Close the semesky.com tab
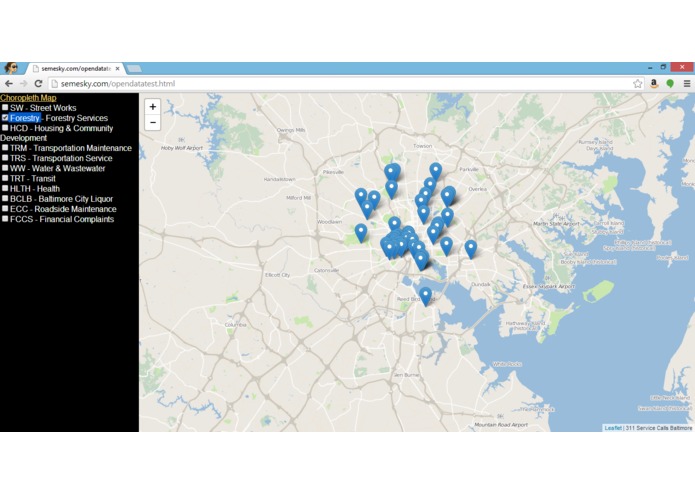This screenshot has width=695, height=494. coord(117,69)
